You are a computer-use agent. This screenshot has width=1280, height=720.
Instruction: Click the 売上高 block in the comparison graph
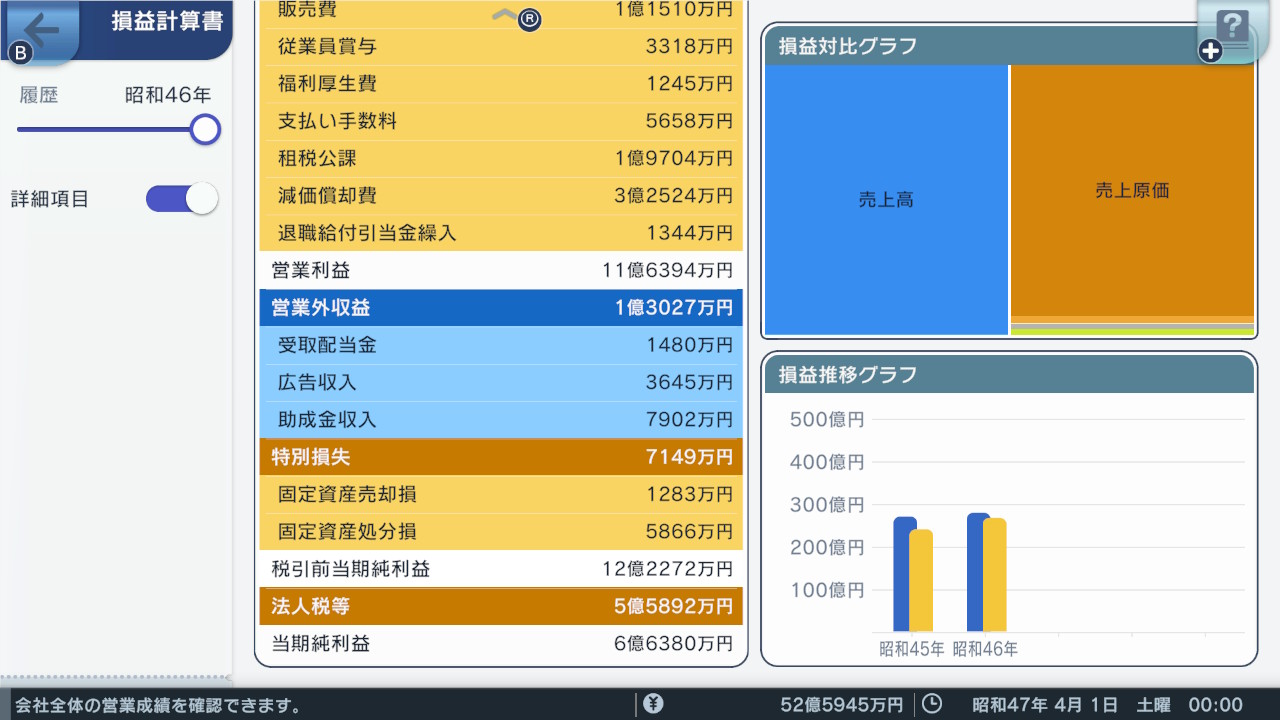(x=886, y=200)
